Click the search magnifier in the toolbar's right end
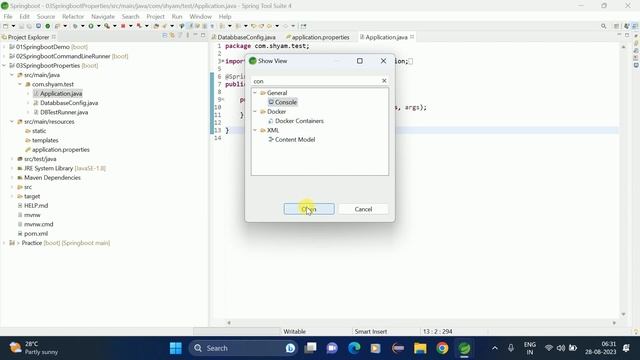 point(604,26)
